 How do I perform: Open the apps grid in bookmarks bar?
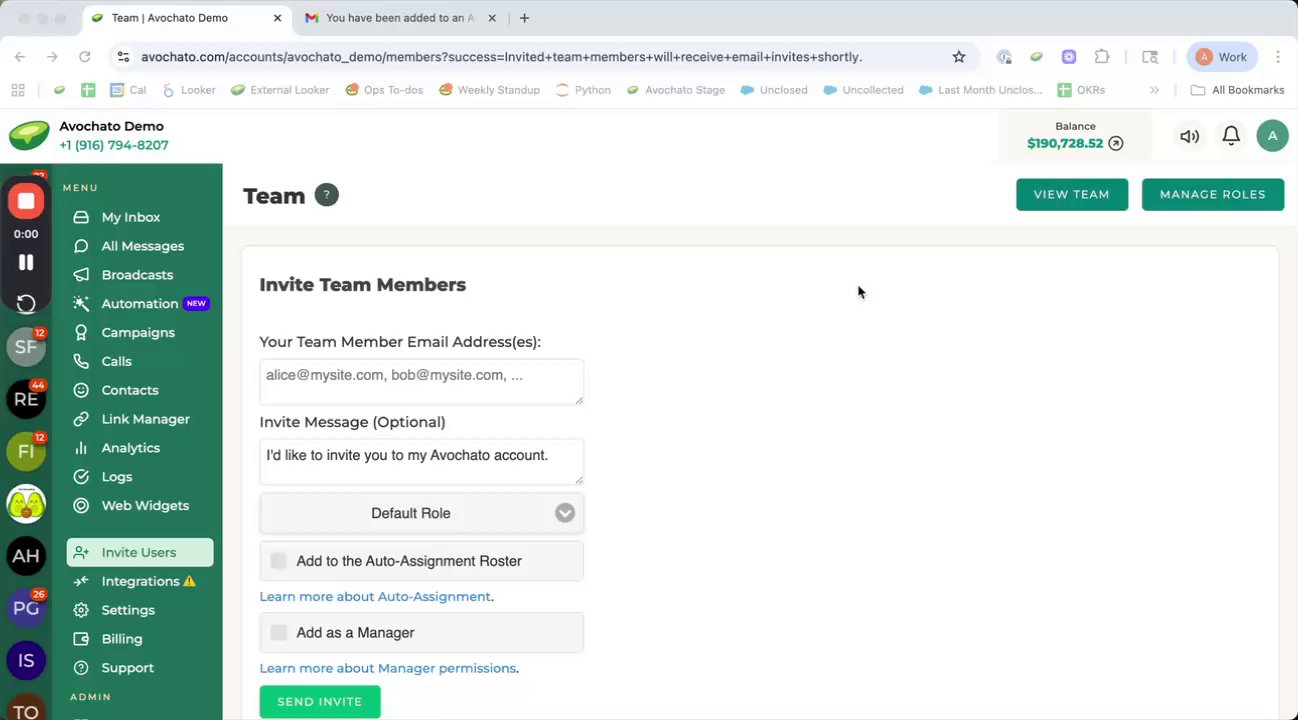[18, 90]
